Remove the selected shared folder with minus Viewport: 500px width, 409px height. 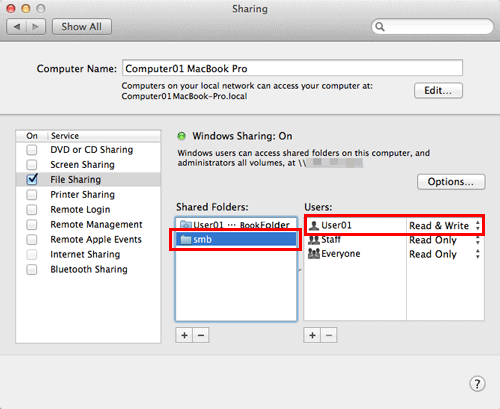point(201,335)
